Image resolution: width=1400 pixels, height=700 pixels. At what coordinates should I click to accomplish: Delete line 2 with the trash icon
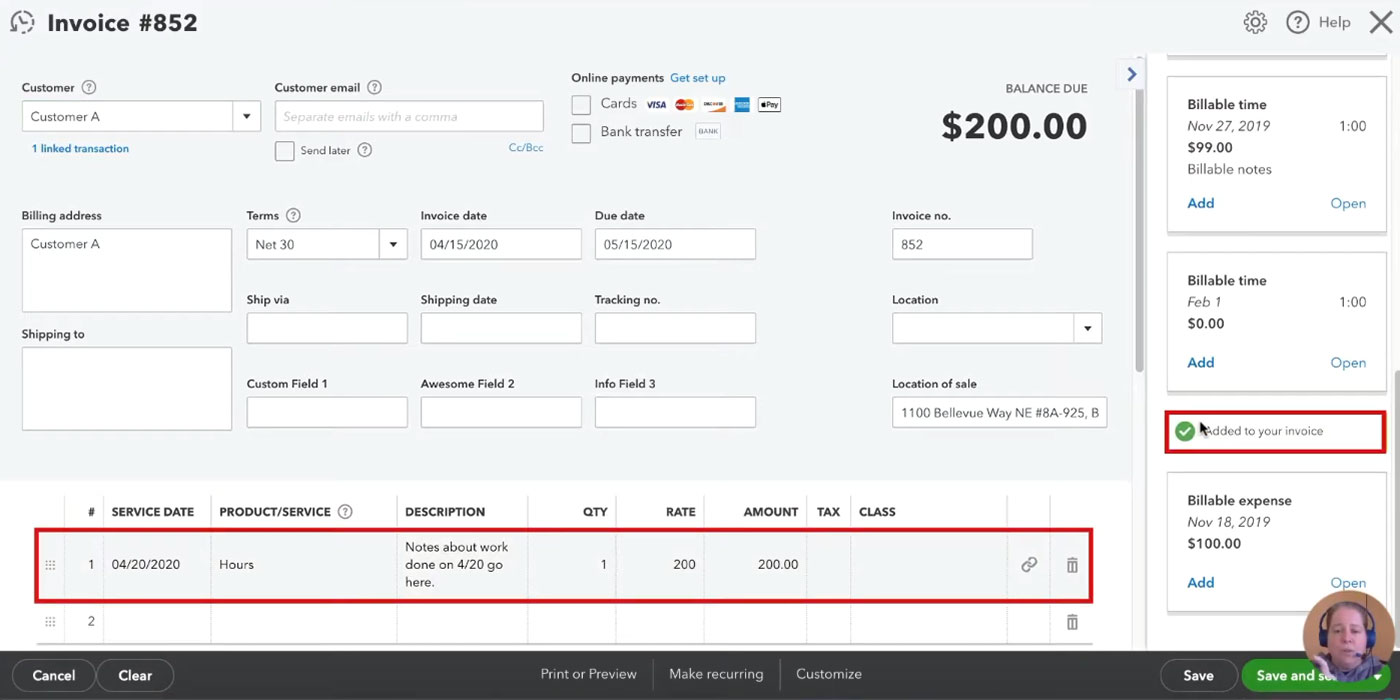(x=1072, y=622)
